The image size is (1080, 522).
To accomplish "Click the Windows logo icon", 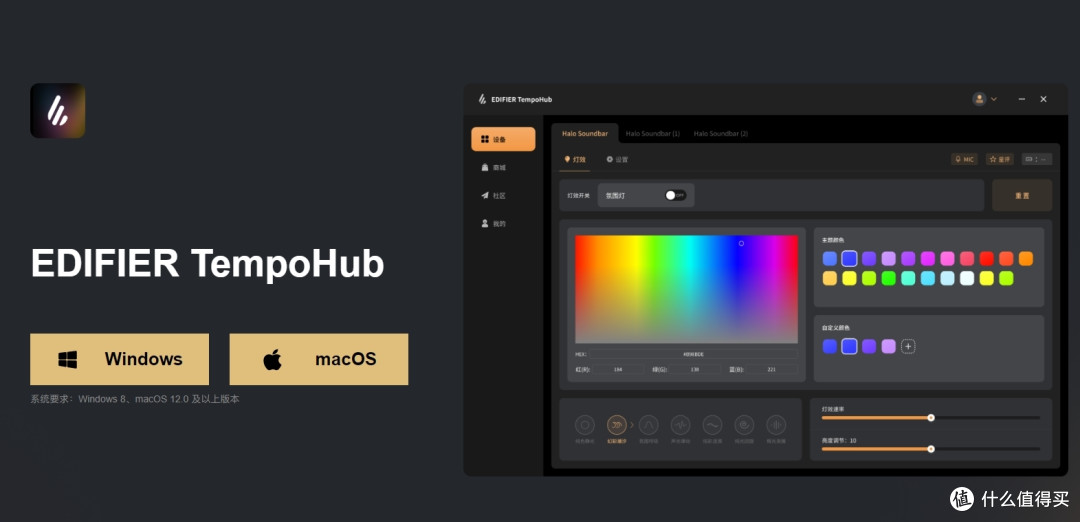I will [68, 359].
